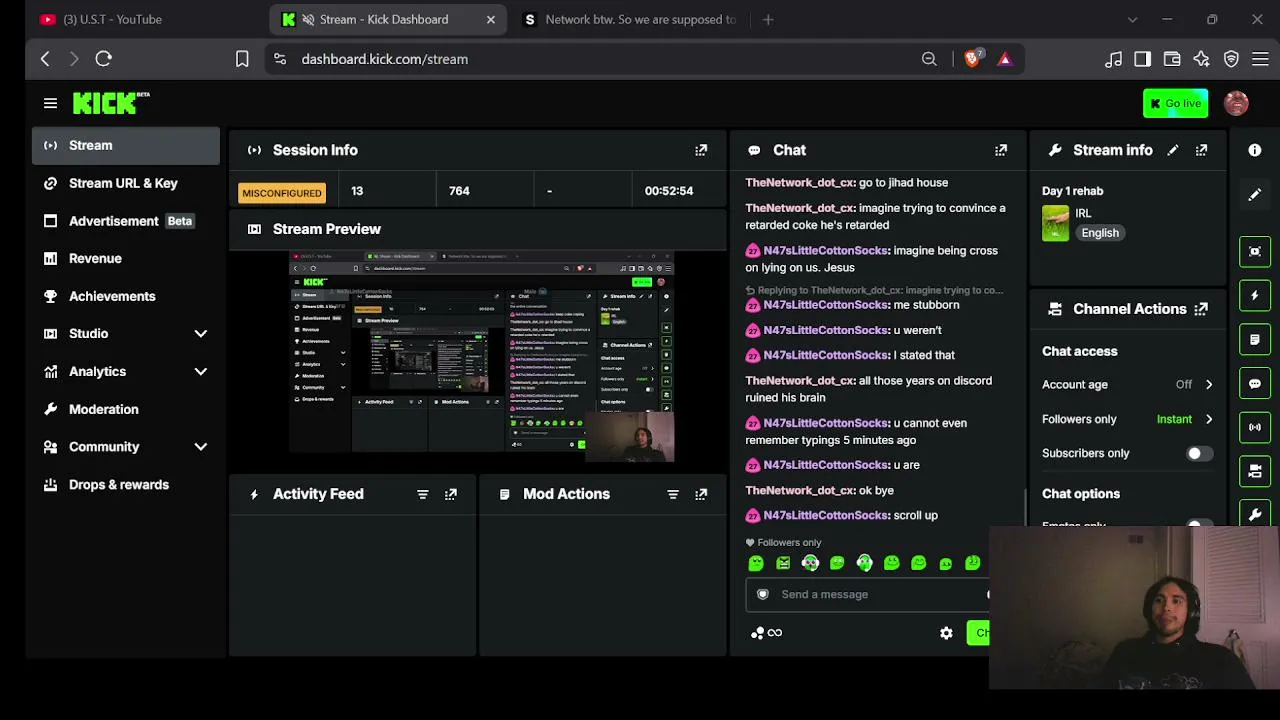Pop out the Stream info panel
1280x720 pixels.
[1201, 150]
